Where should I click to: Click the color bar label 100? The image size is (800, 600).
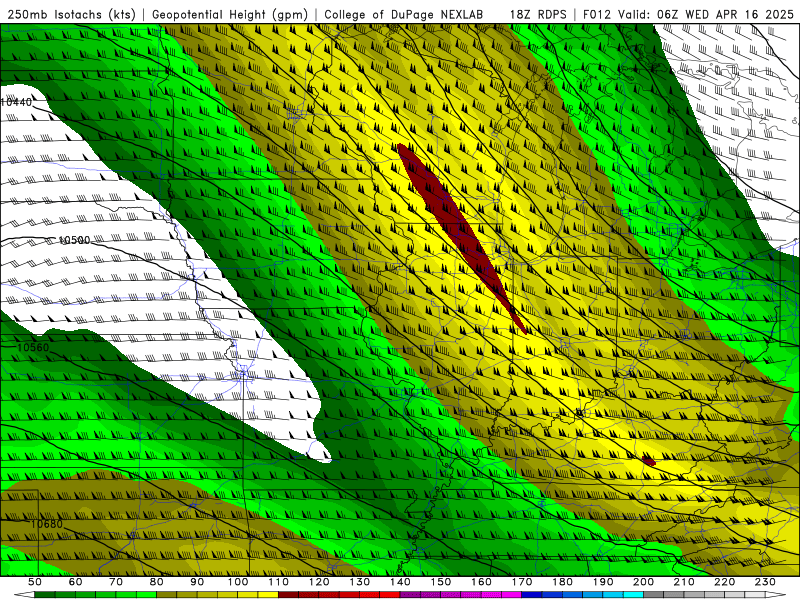pos(238,582)
